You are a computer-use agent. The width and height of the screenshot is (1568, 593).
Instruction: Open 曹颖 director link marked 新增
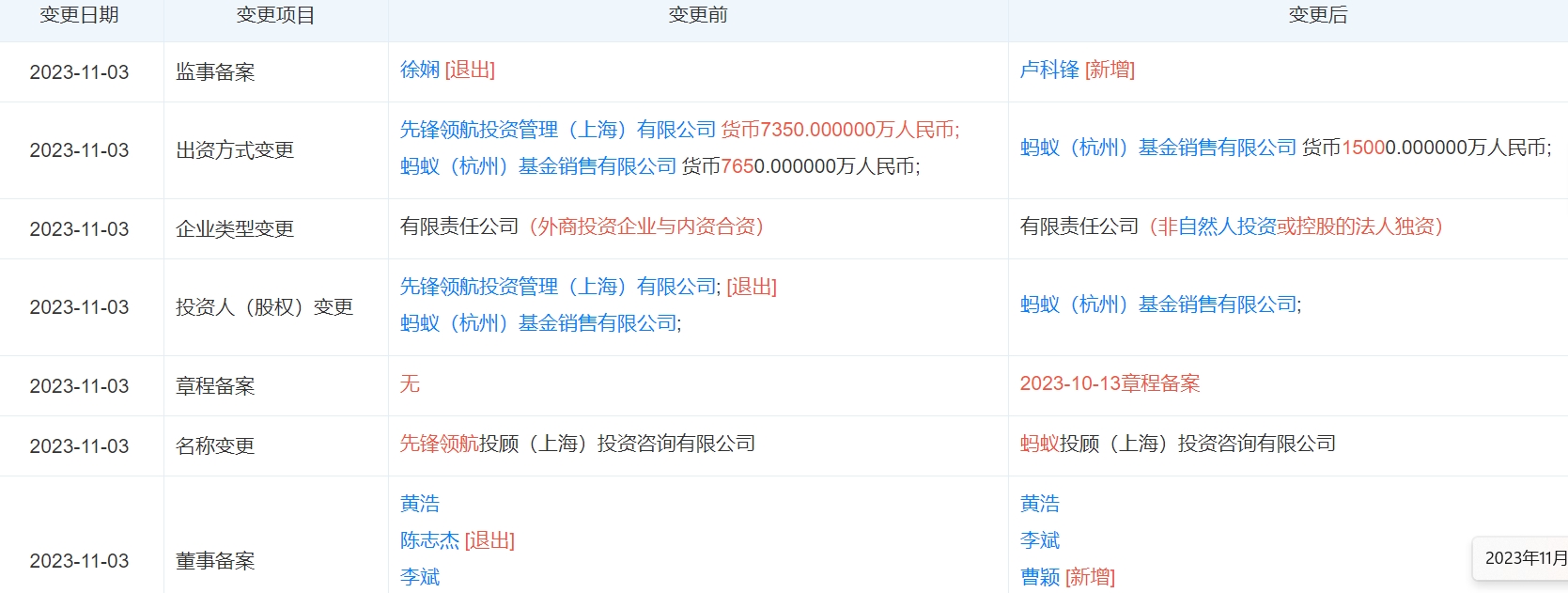pyautogui.click(x=1040, y=577)
